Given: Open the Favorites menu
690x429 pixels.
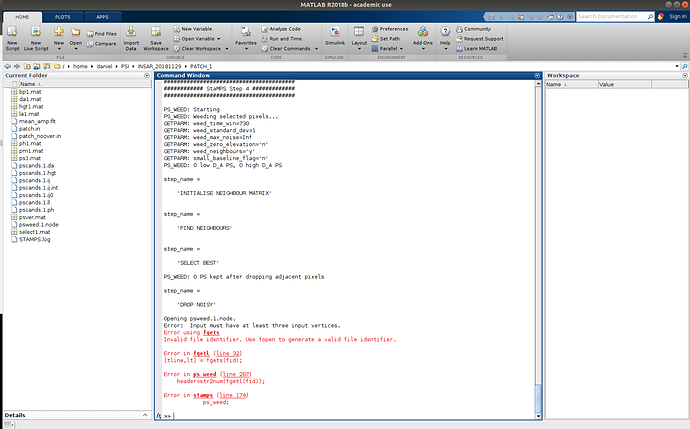Looking at the screenshot, I should coord(246,37).
